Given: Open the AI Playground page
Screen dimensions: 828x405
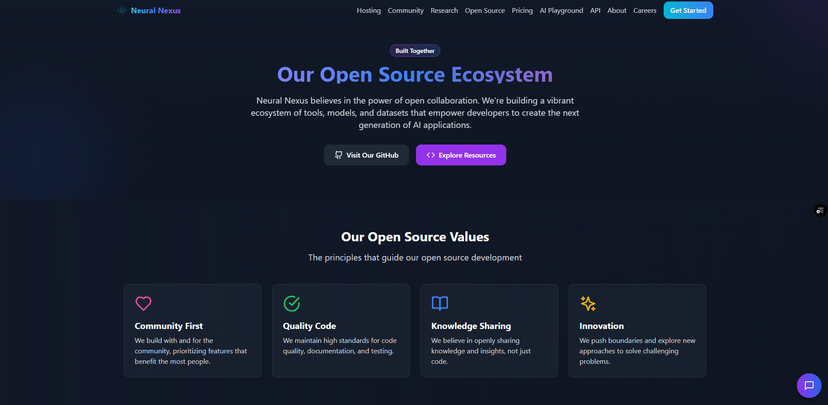Looking at the screenshot, I should pos(561,11).
